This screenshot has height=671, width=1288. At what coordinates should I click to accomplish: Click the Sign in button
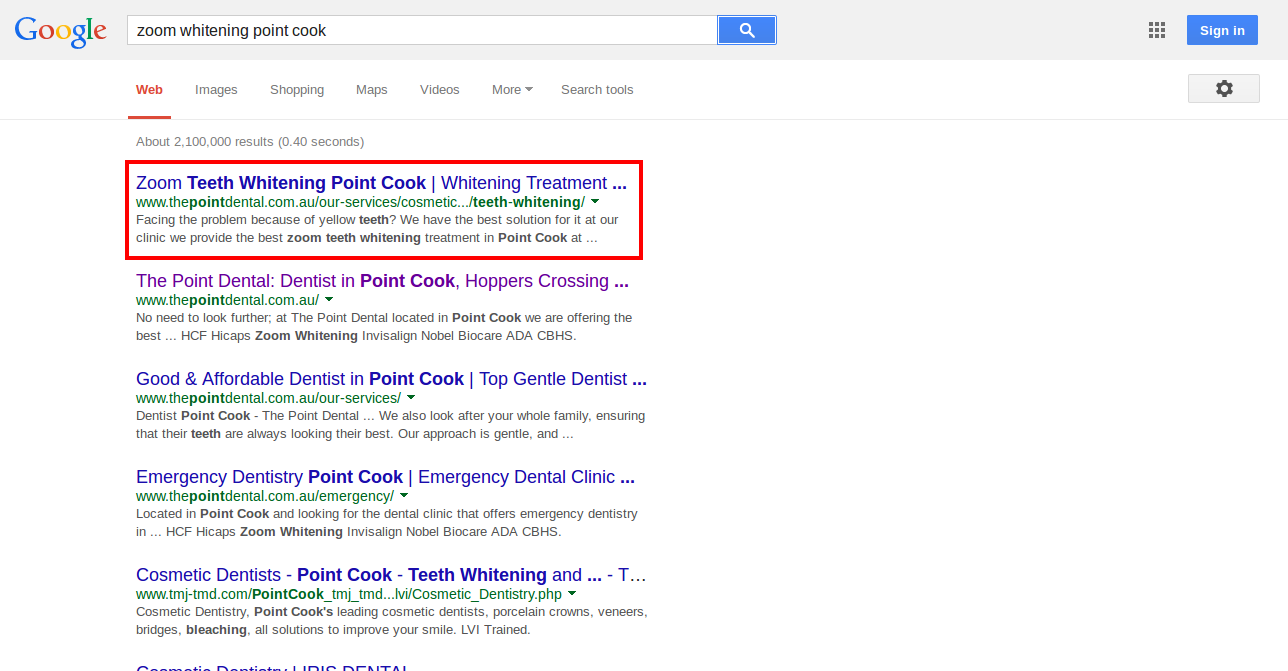[x=1222, y=30]
